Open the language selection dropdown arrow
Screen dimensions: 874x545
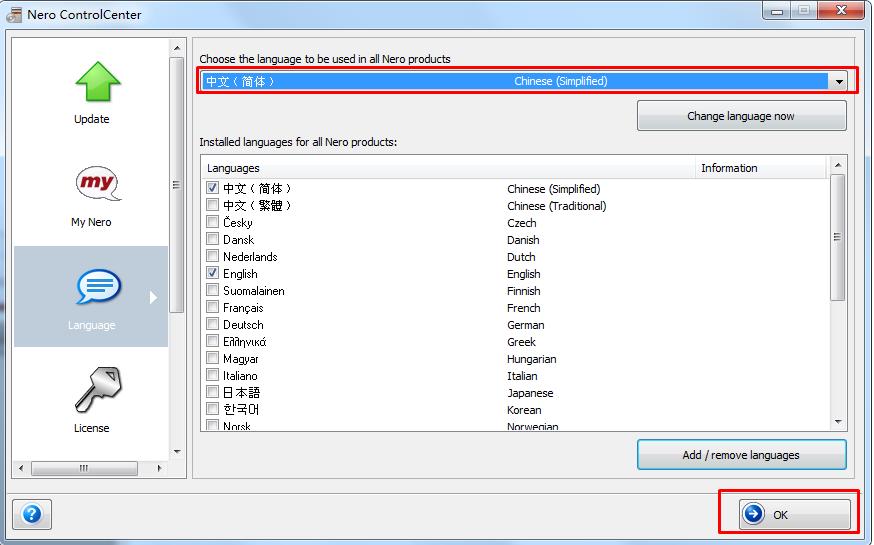838,81
